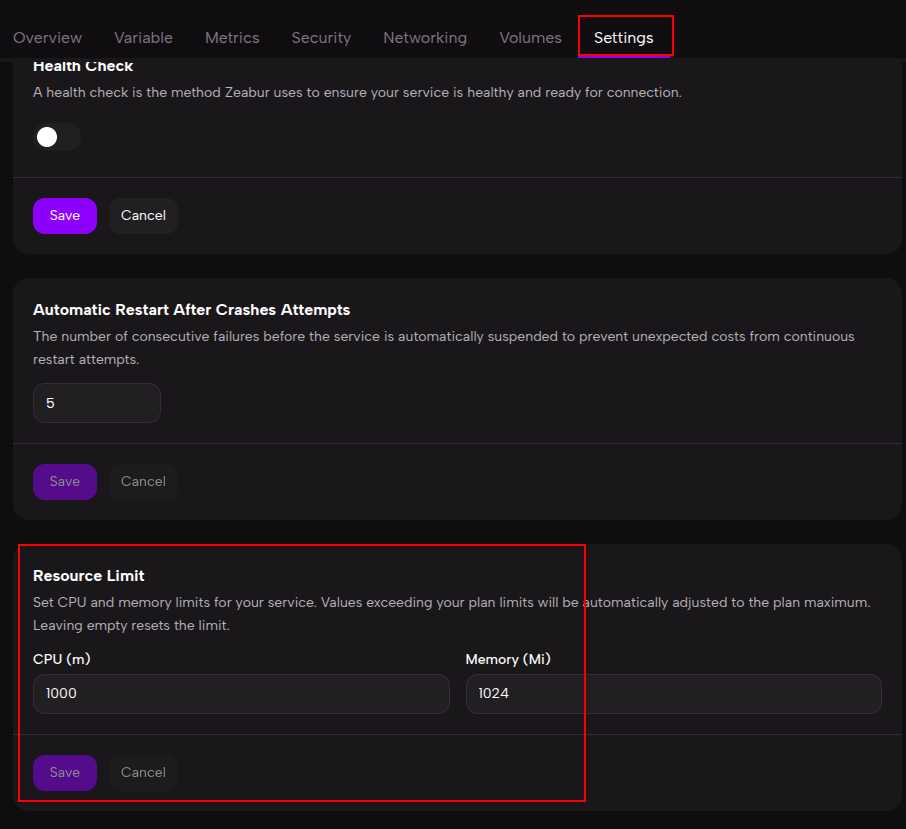Click the Memory (Mi) field label
Image resolution: width=906 pixels, height=829 pixels.
pos(508,660)
